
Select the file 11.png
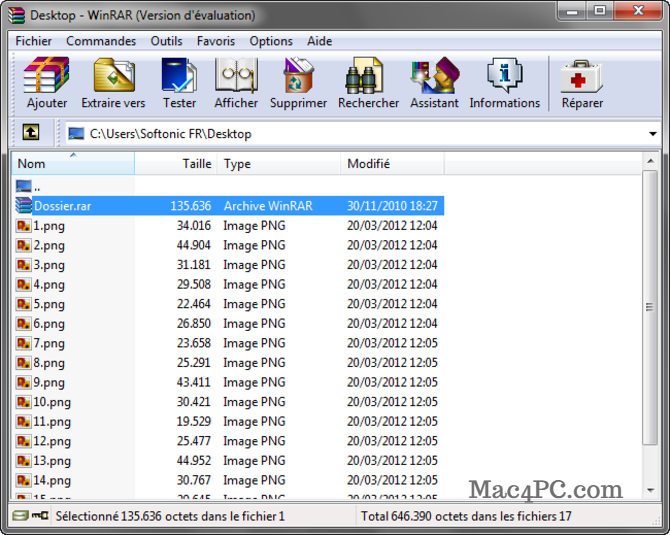coord(52,422)
